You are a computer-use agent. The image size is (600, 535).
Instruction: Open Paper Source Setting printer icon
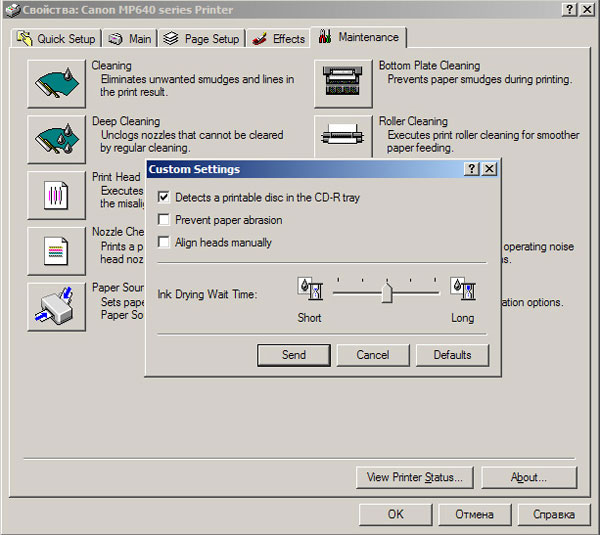coord(56,307)
